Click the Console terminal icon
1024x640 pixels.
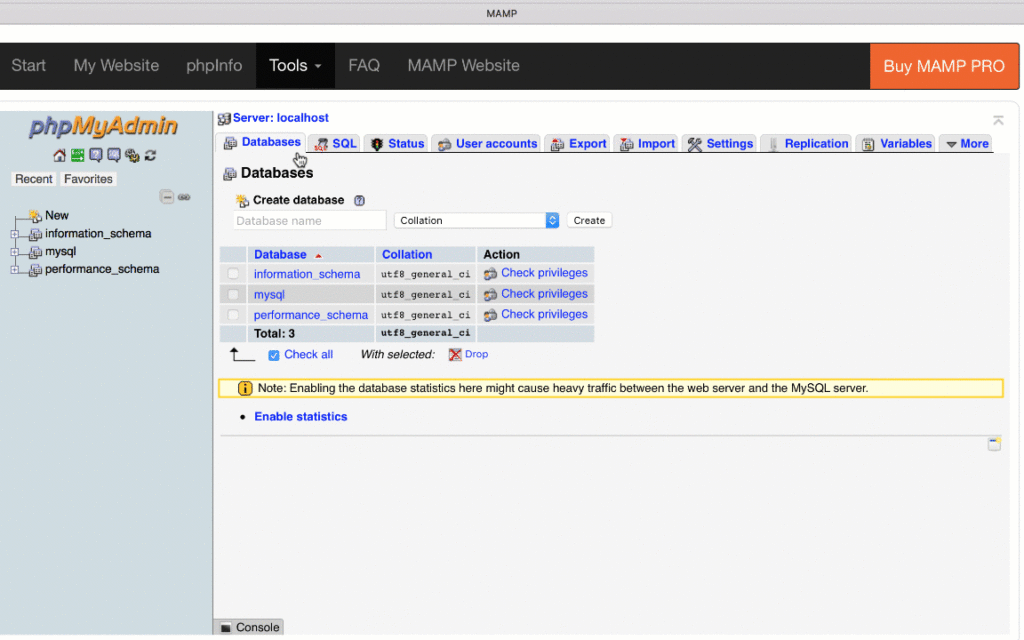click(226, 628)
